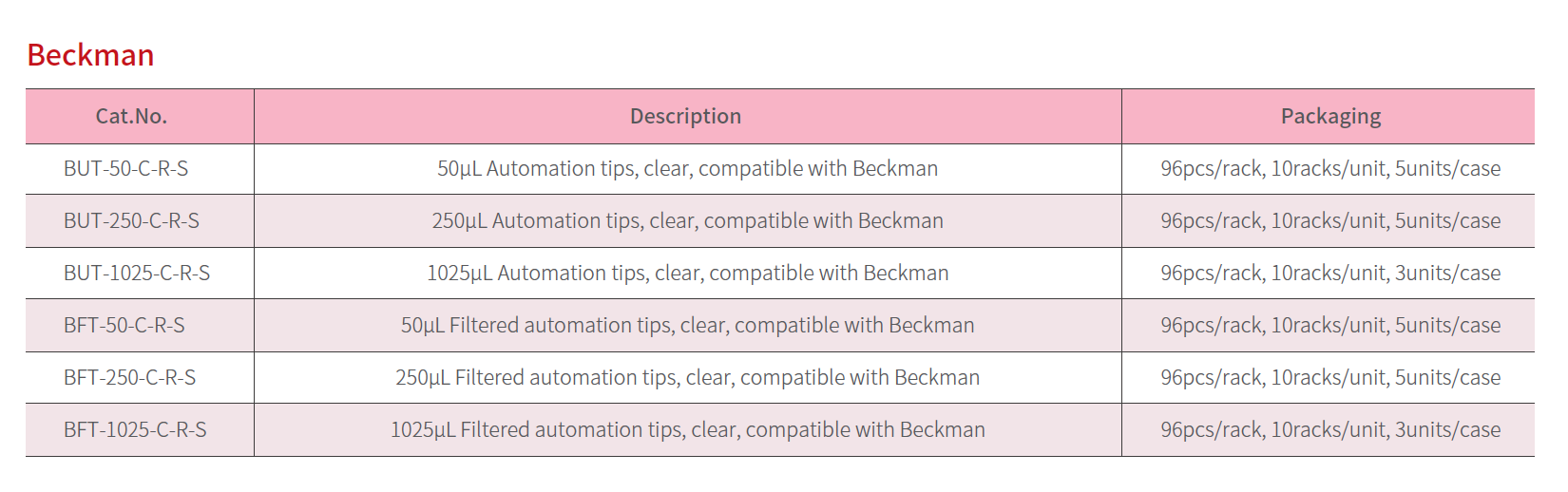Click packaging cell for BUT-50-C-R-S row
Screen dimensions: 1568x492
(1330, 168)
